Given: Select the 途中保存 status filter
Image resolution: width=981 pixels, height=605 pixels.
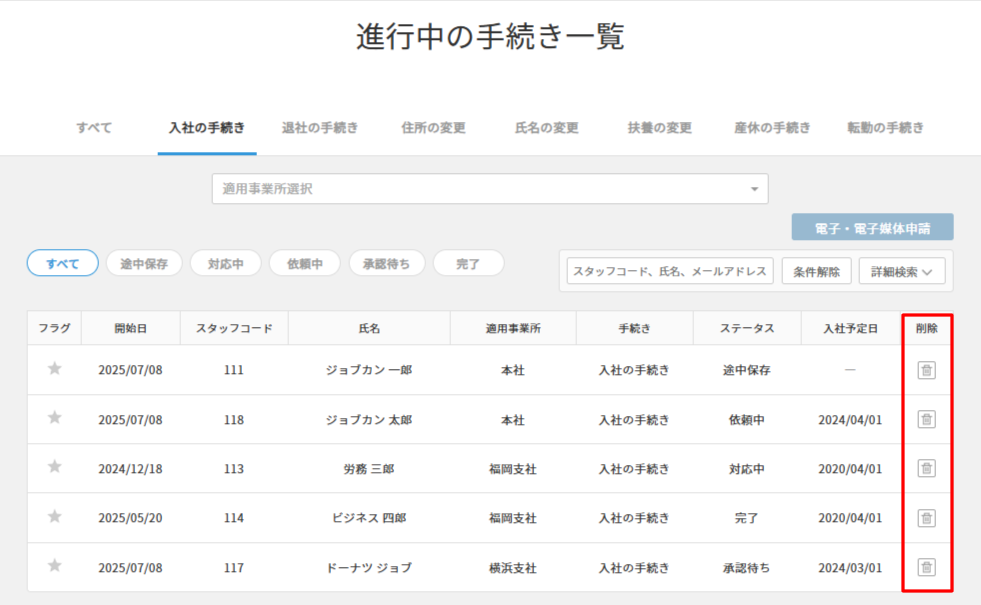Looking at the screenshot, I should tap(145, 262).
